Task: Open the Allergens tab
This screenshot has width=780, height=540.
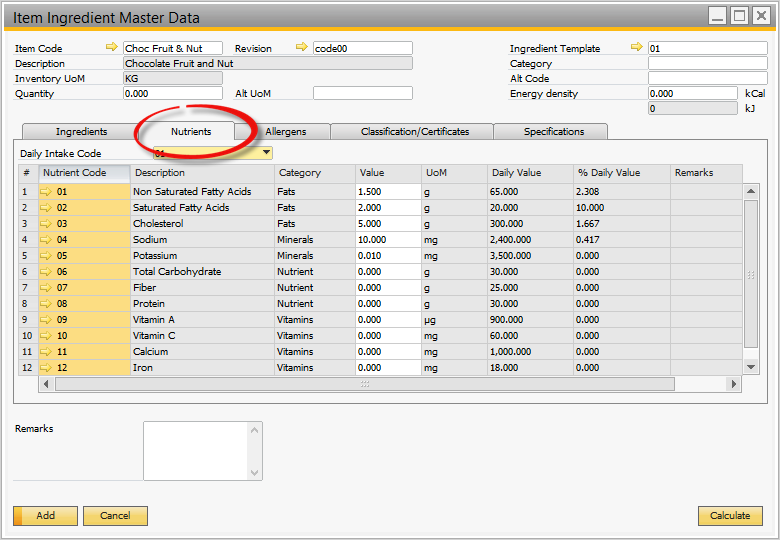Action: pos(286,132)
